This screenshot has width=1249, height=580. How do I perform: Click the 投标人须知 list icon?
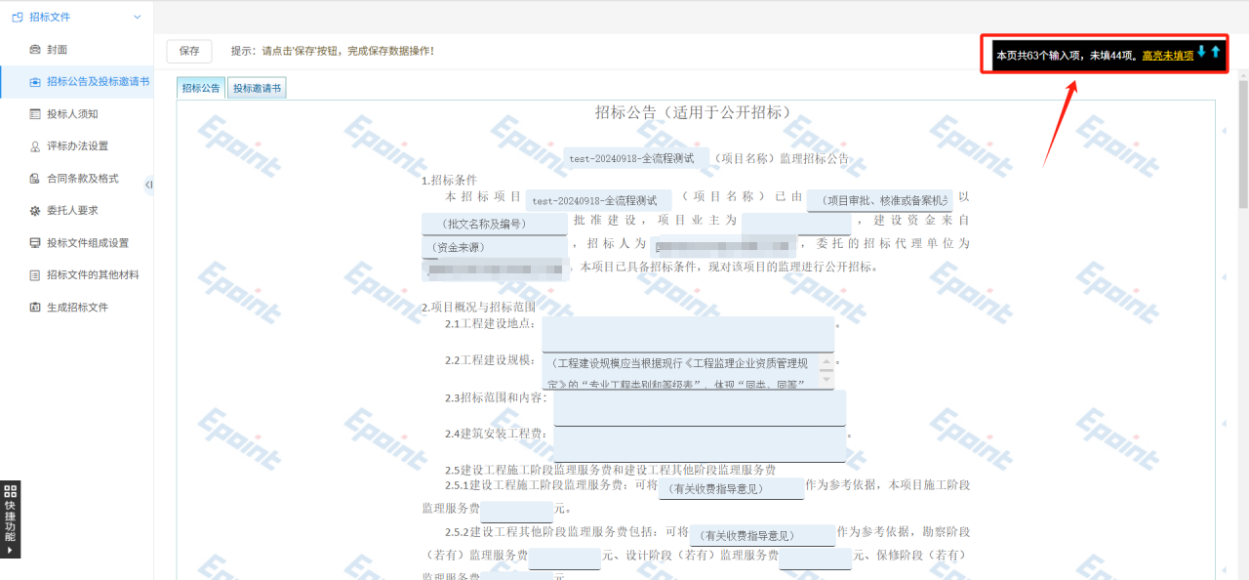[x=35, y=114]
